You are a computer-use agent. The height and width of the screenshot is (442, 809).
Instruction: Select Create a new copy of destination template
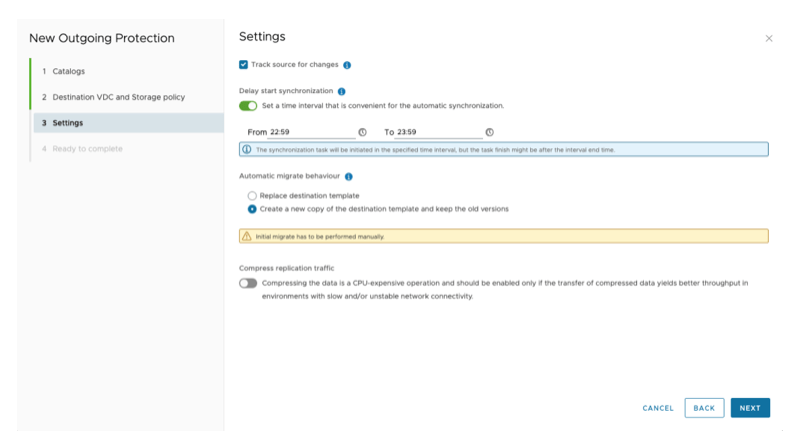click(x=252, y=209)
